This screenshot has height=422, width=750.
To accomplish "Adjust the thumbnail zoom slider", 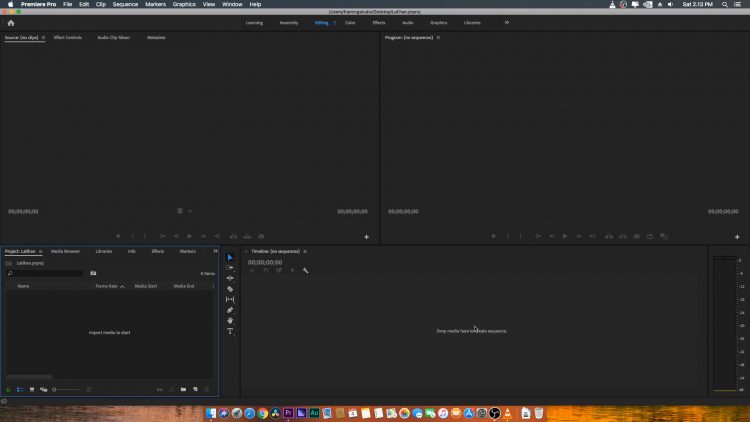I will tap(66, 389).
